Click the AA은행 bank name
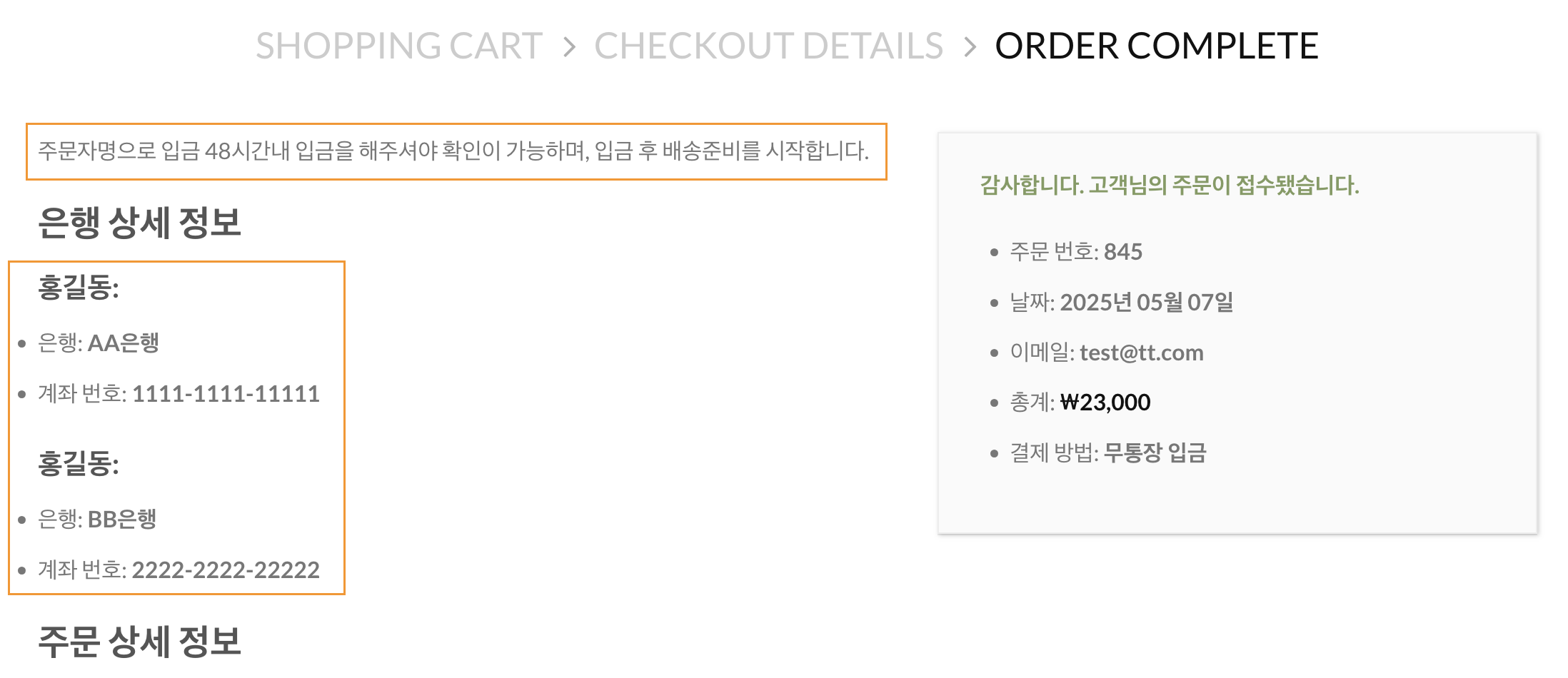Screen dimensions: 1568x678 123,343
